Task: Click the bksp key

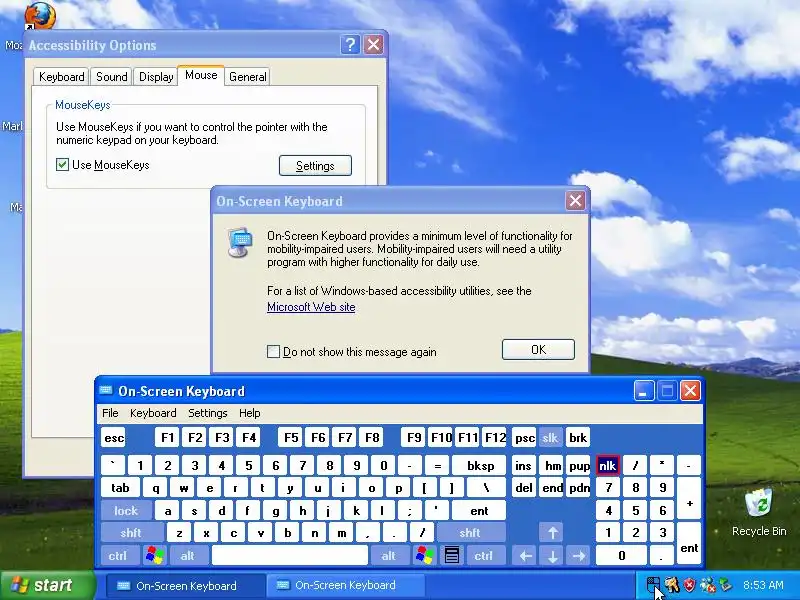Action: coord(480,465)
